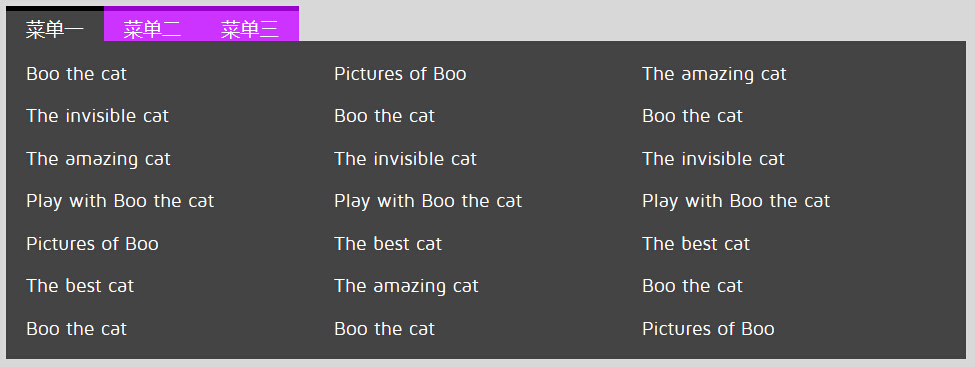Open 'The best cat' link in first column
The width and height of the screenshot is (975, 367).
pyautogui.click(x=80, y=286)
